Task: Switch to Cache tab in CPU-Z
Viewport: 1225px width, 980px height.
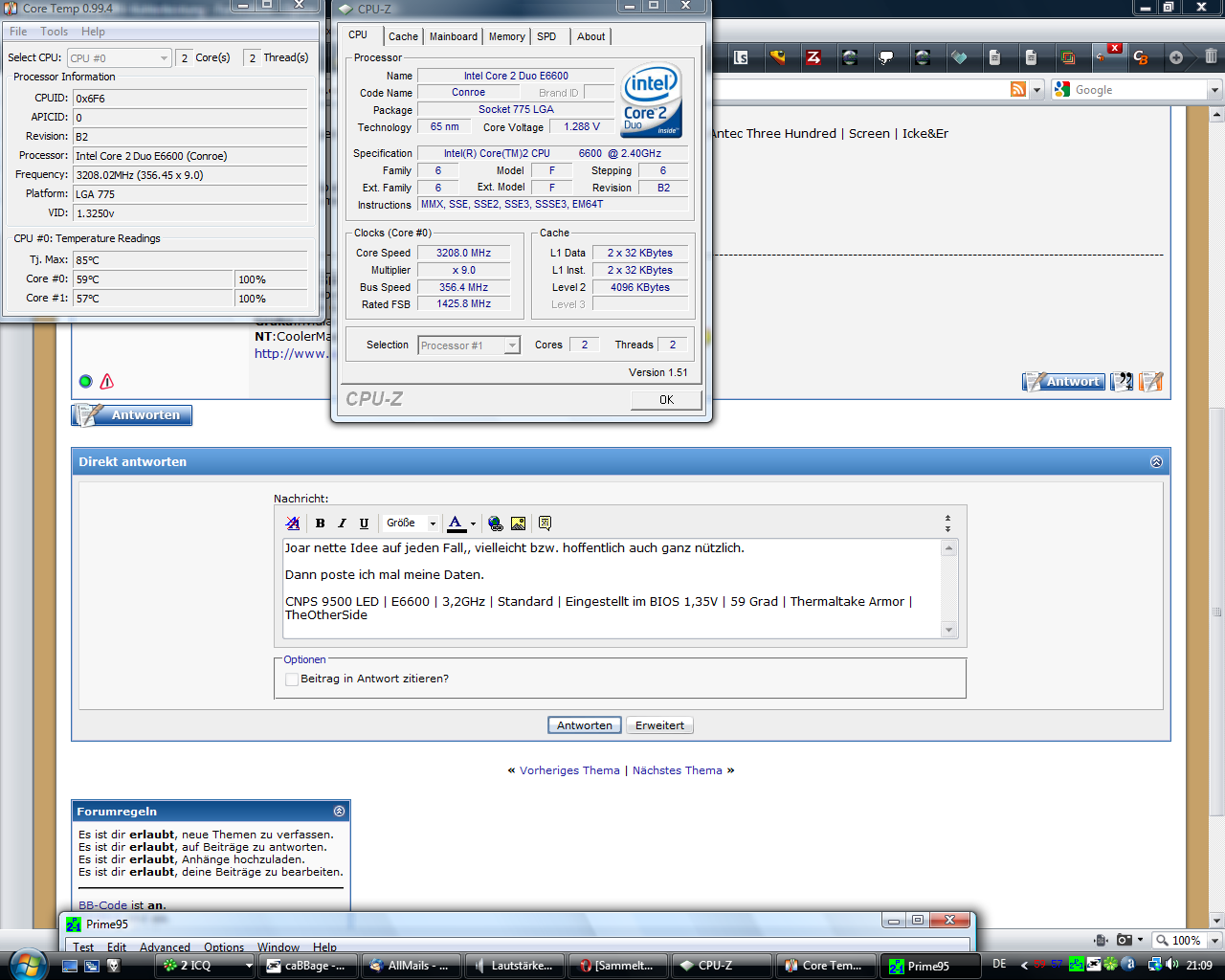Action: 403,36
